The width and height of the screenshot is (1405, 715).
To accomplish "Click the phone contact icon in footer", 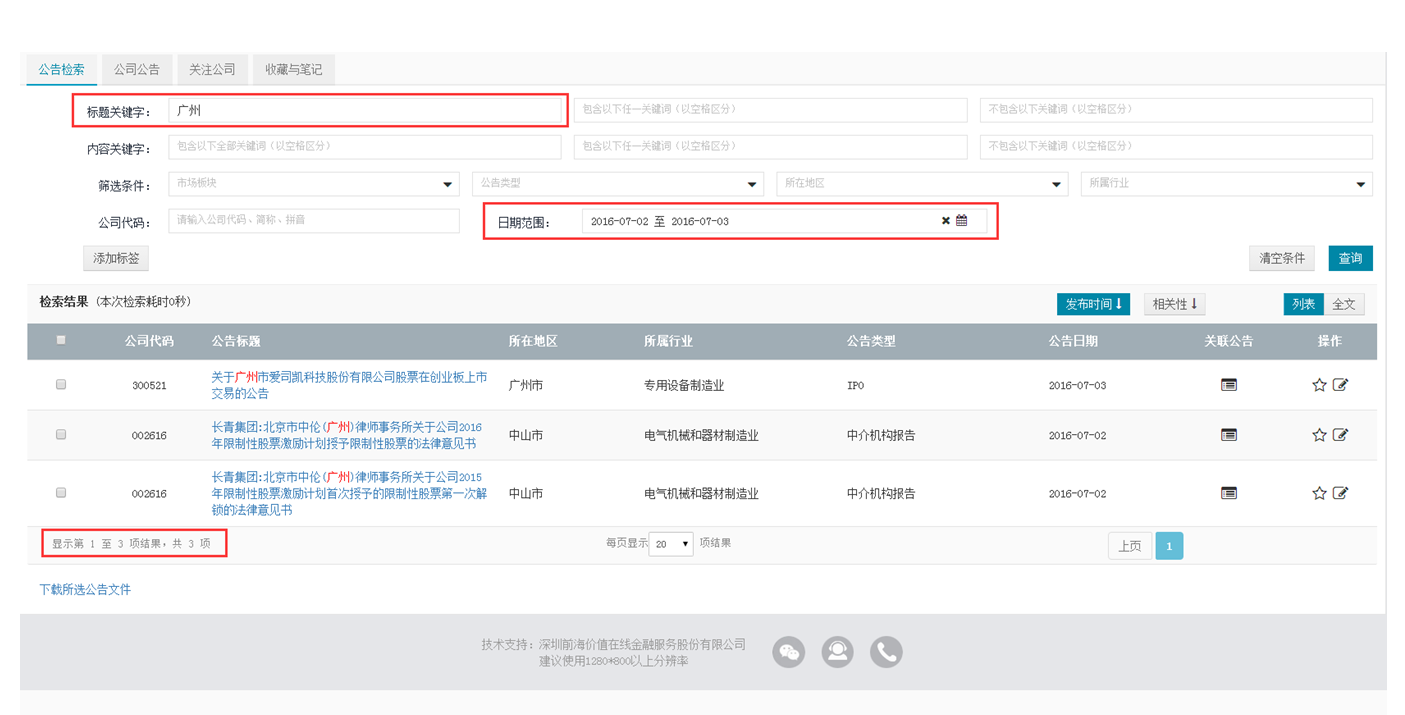I will click(886, 652).
